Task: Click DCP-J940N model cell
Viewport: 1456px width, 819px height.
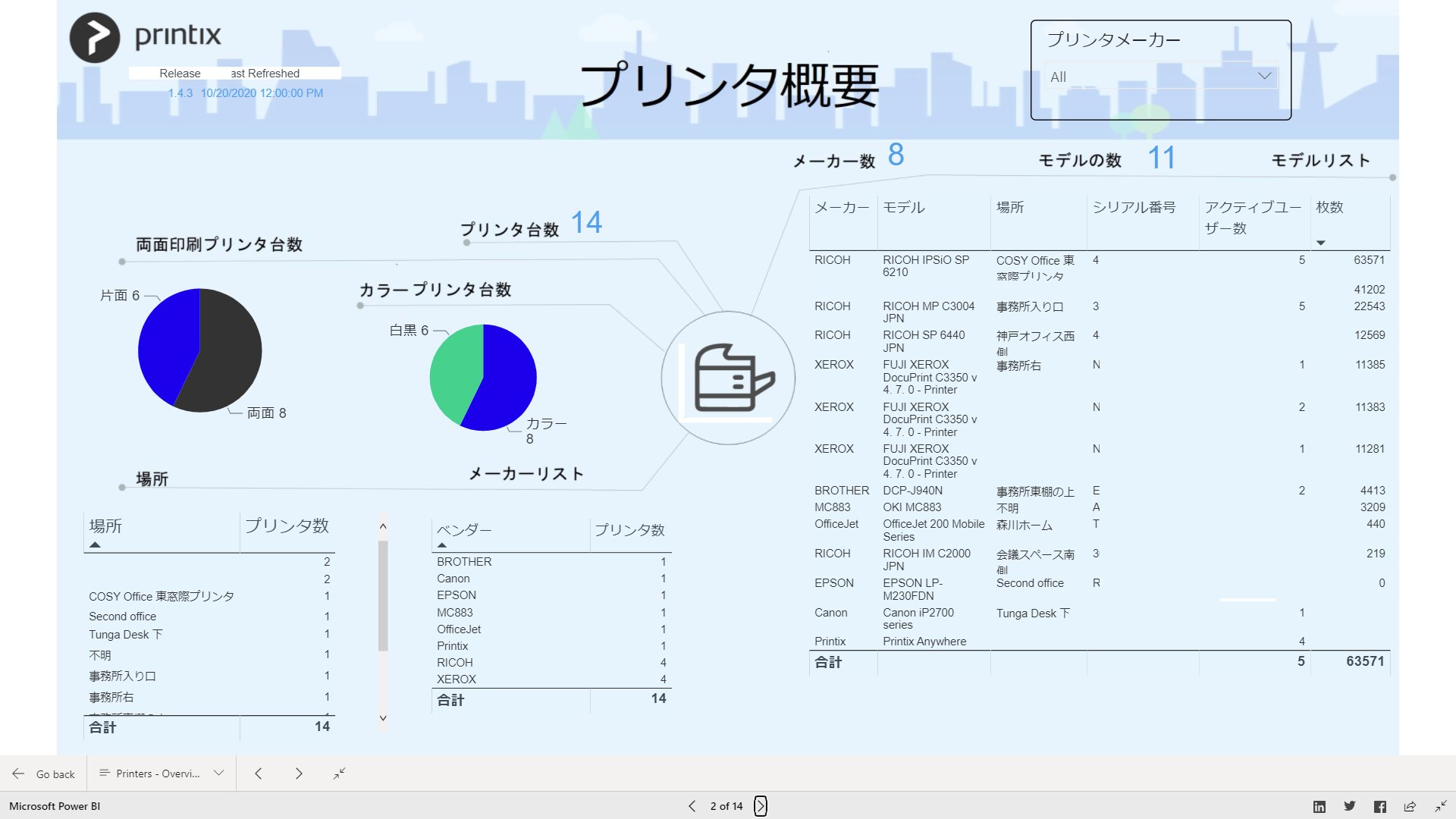Action: [913, 491]
